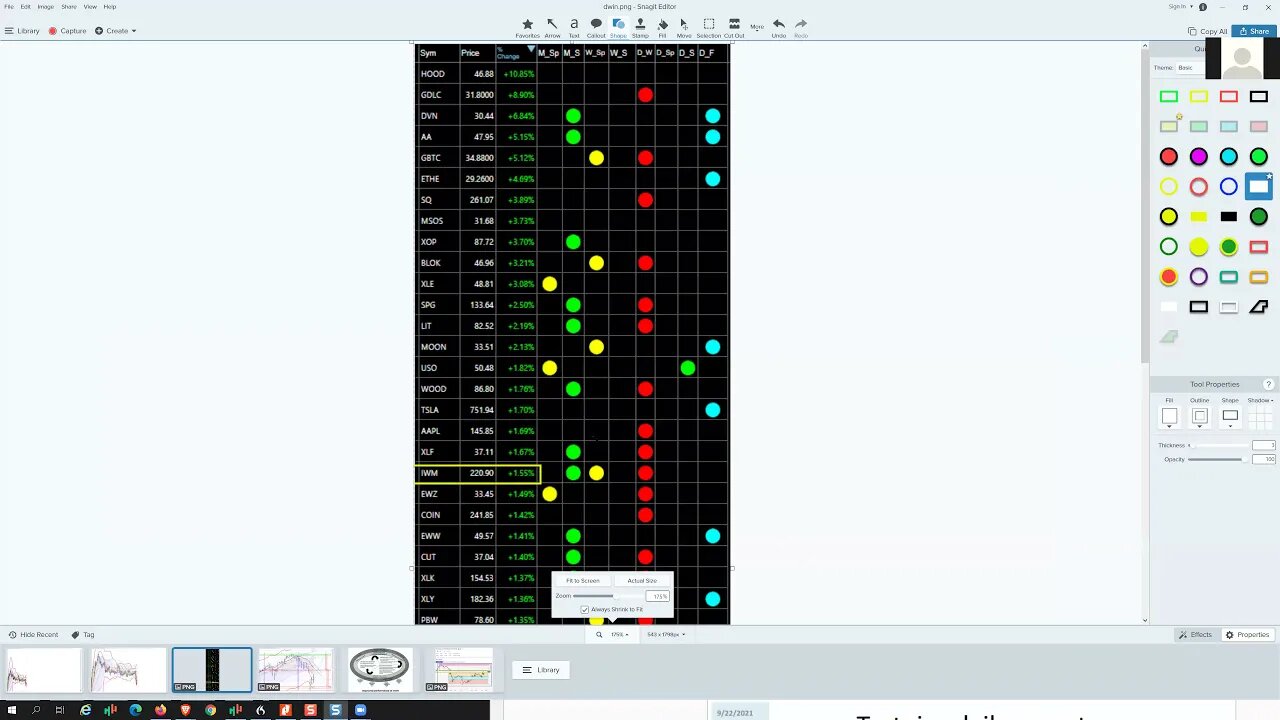Open the Image menu
1280x720 pixels.
(x=45, y=6)
